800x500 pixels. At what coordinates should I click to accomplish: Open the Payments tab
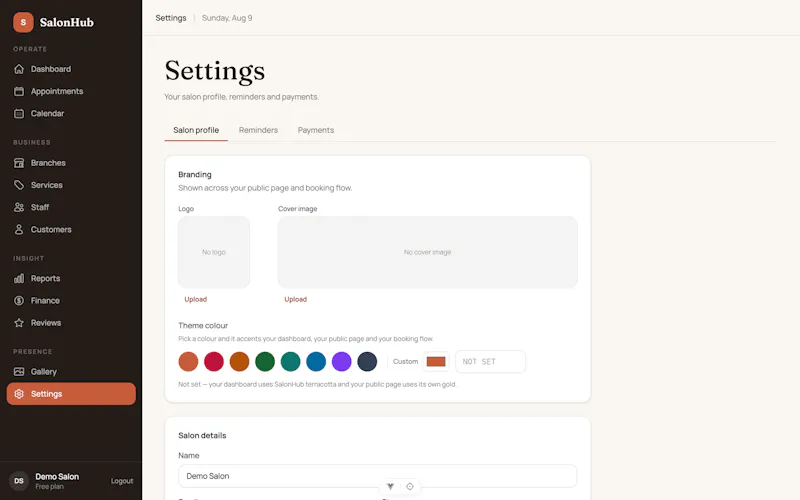(x=316, y=130)
